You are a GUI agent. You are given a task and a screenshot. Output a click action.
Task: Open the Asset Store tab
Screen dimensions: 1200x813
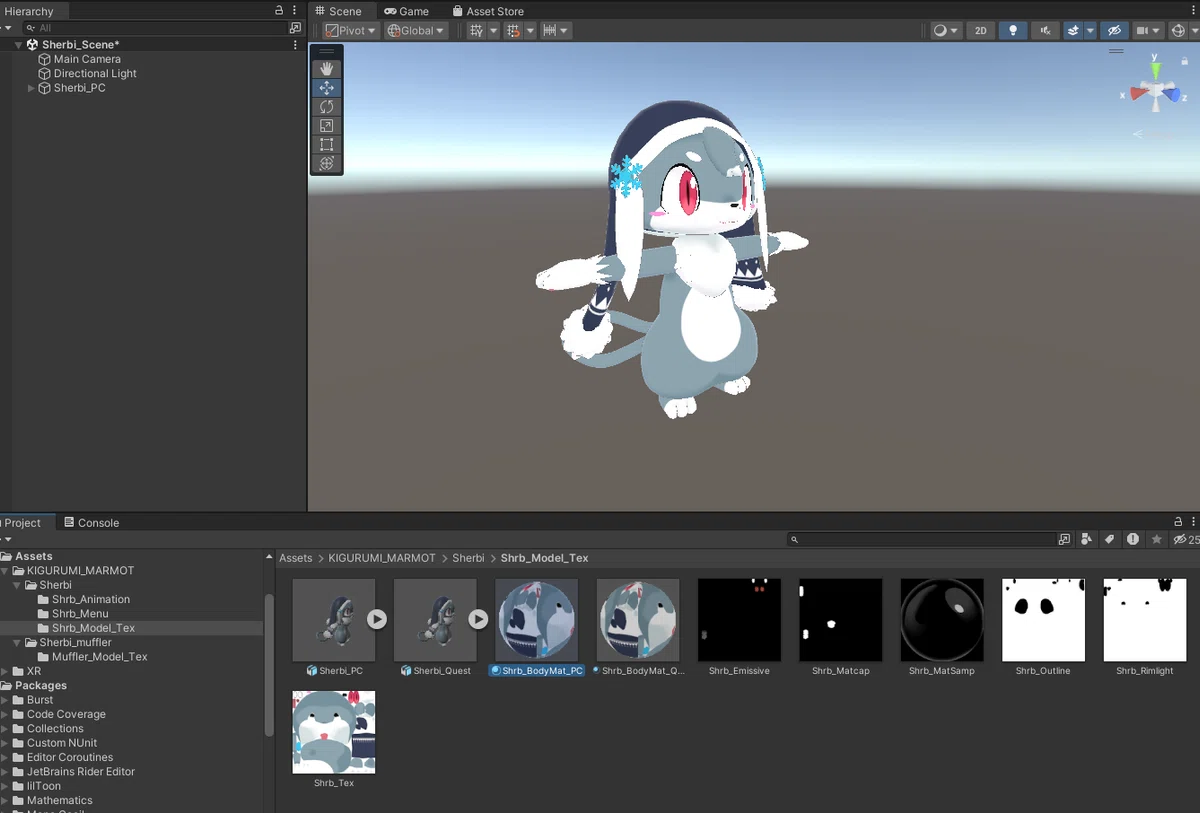coord(488,11)
